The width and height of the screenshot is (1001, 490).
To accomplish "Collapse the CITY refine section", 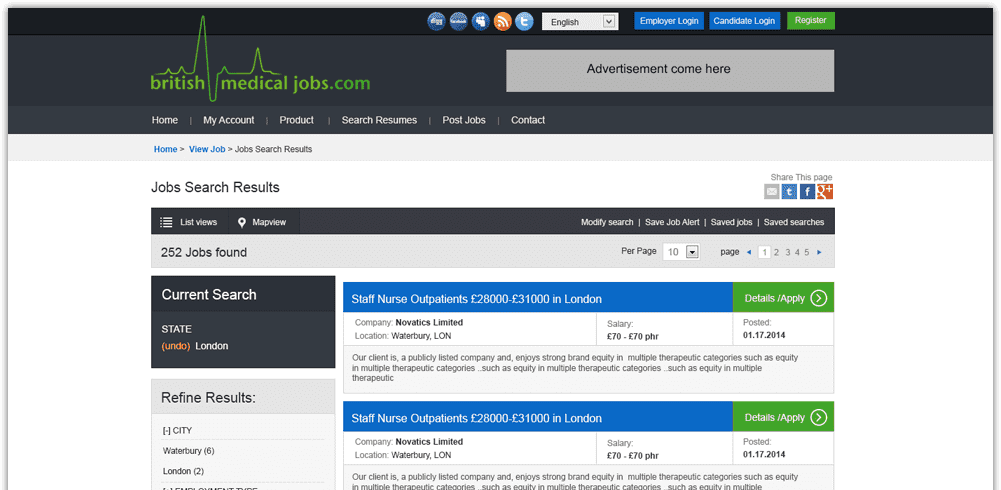I will tap(177, 431).
